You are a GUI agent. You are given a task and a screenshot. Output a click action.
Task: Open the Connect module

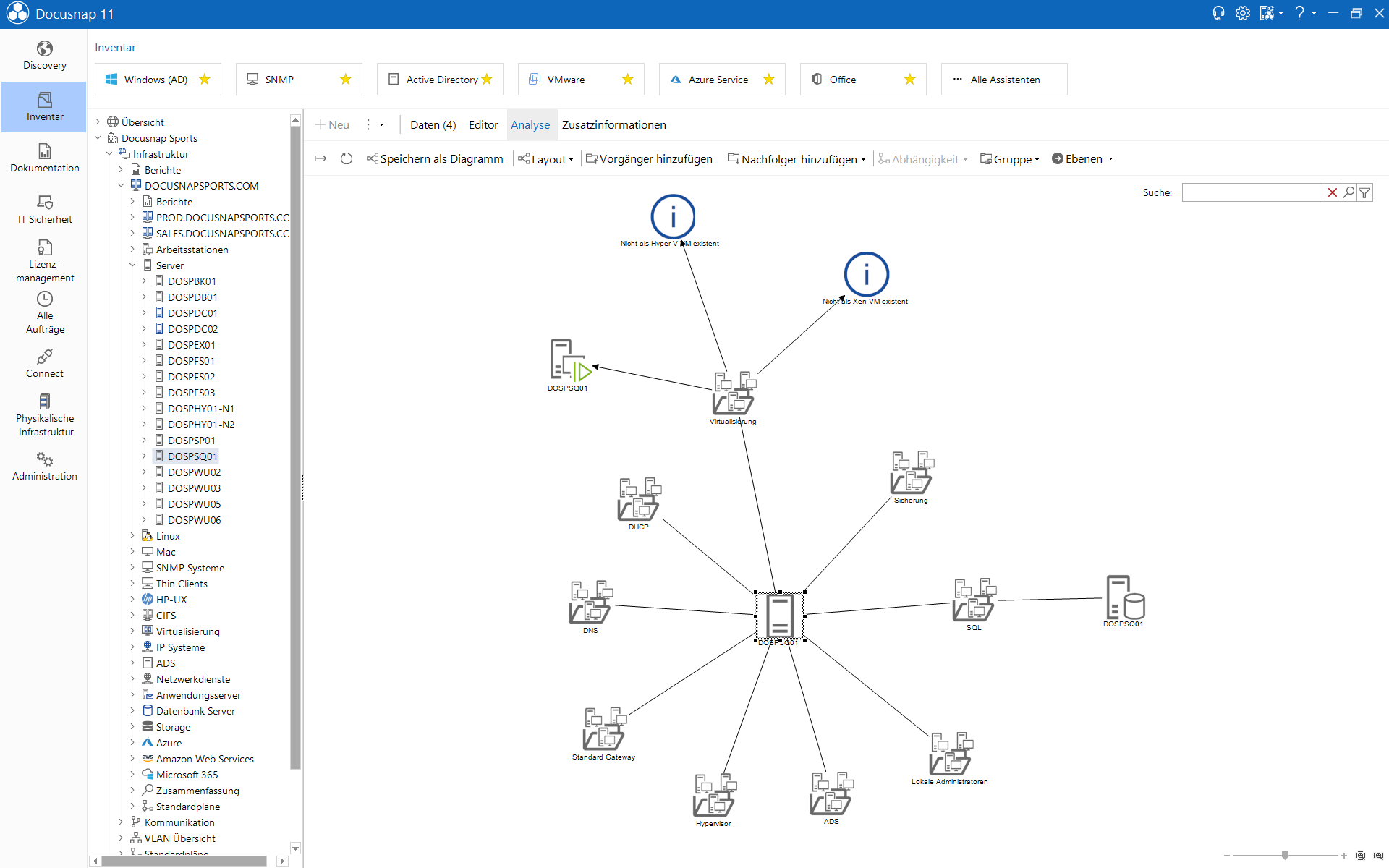pos(44,364)
